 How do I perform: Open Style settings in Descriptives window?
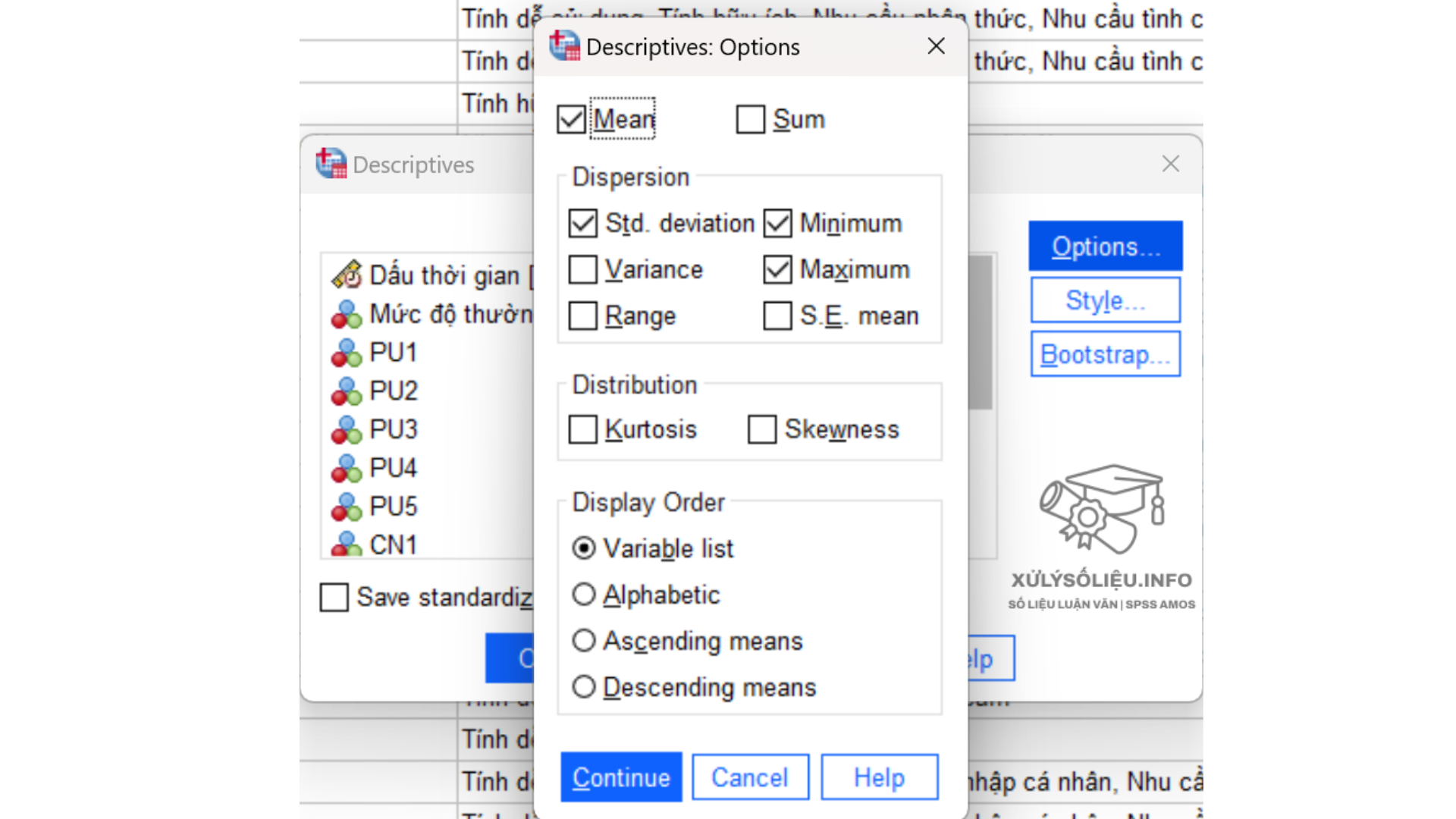pyautogui.click(x=1106, y=300)
